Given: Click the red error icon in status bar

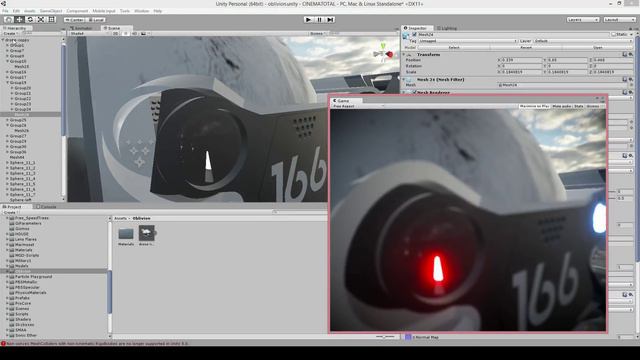Looking at the screenshot, I should (x=3, y=343).
